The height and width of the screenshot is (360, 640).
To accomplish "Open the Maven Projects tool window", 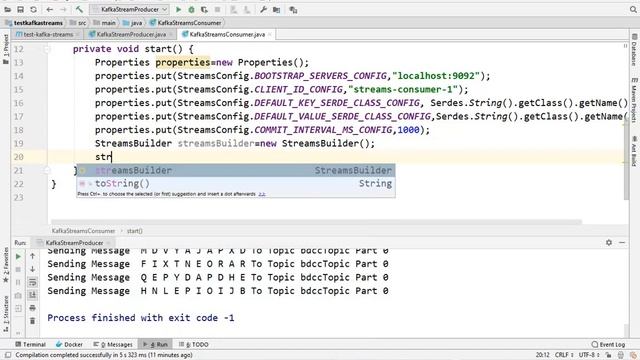I will click(x=634, y=99).
